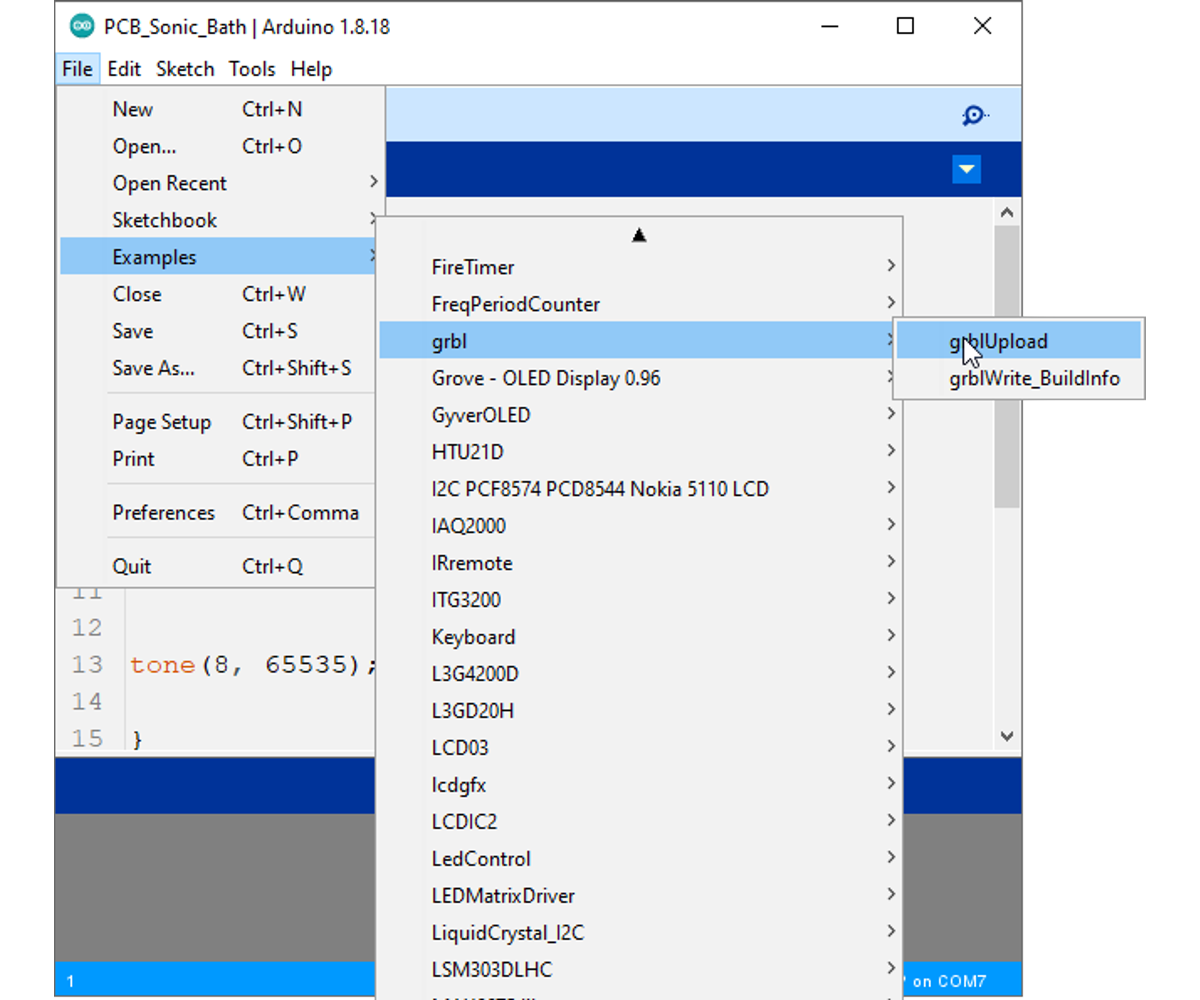Screen dimensions: 1200x1000
Task: Expand the Keyboard examples submenu
Action: pyautogui.click(x=640, y=638)
